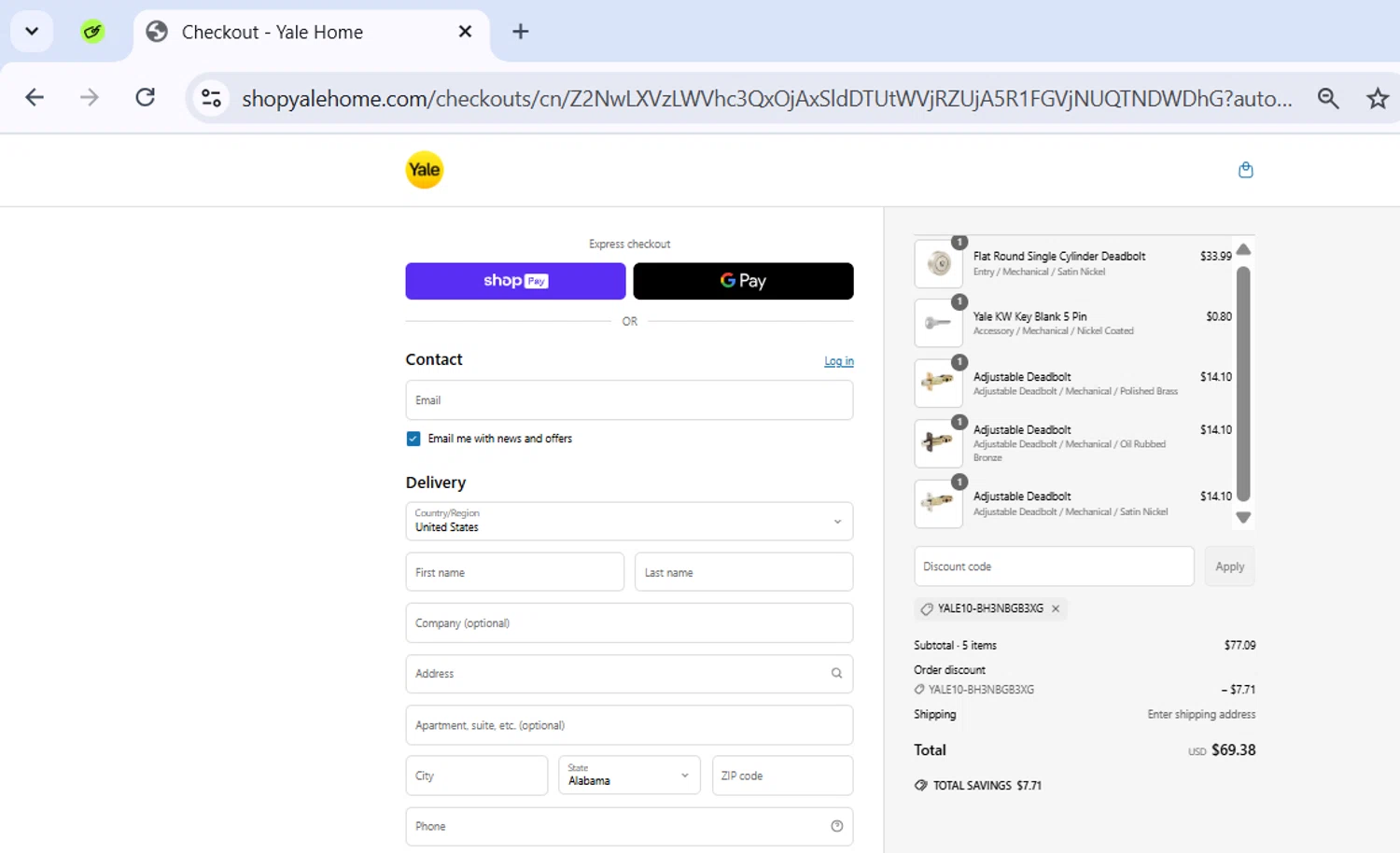Open the Country/Region dropdown
Viewport: 1400px width, 853px height.
pos(629,521)
